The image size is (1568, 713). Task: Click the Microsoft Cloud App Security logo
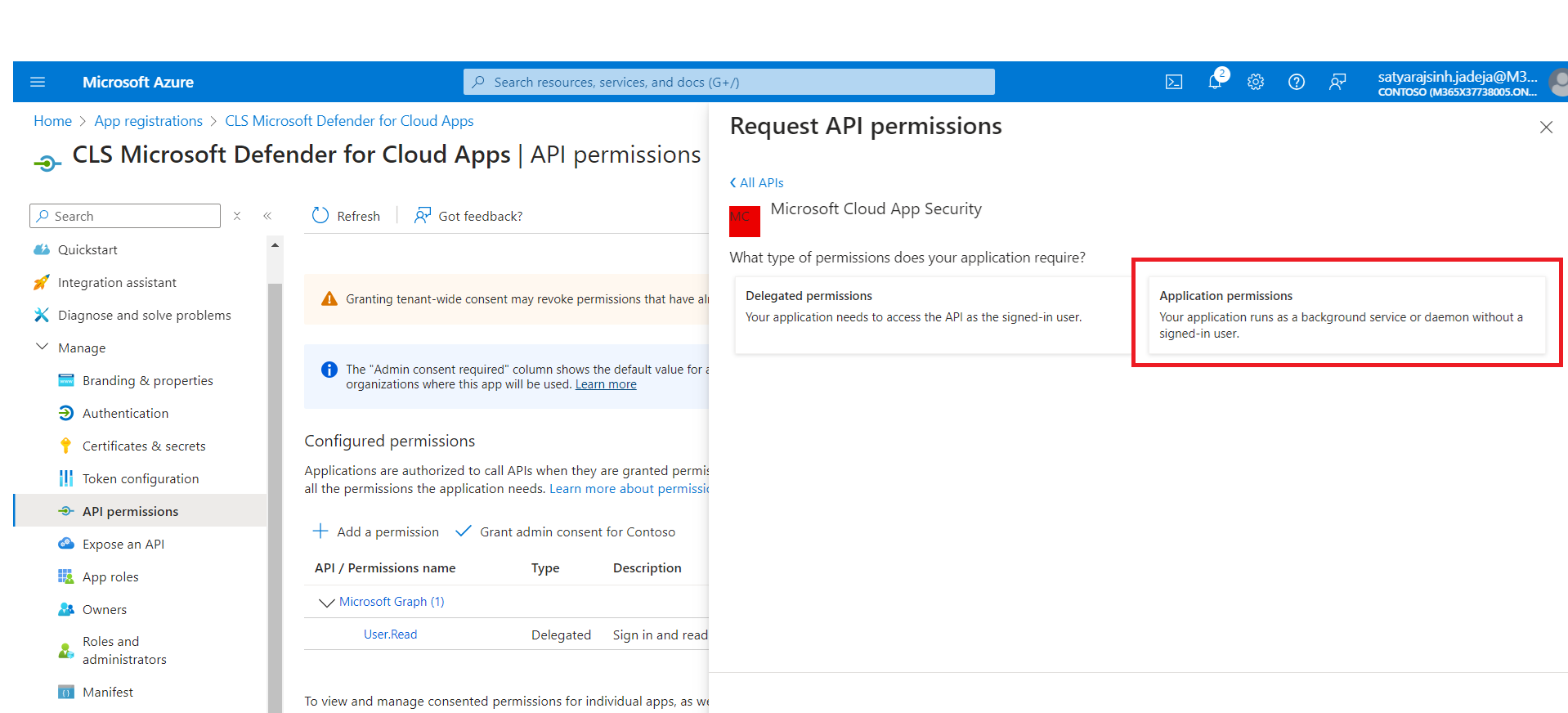[x=745, y=221]
